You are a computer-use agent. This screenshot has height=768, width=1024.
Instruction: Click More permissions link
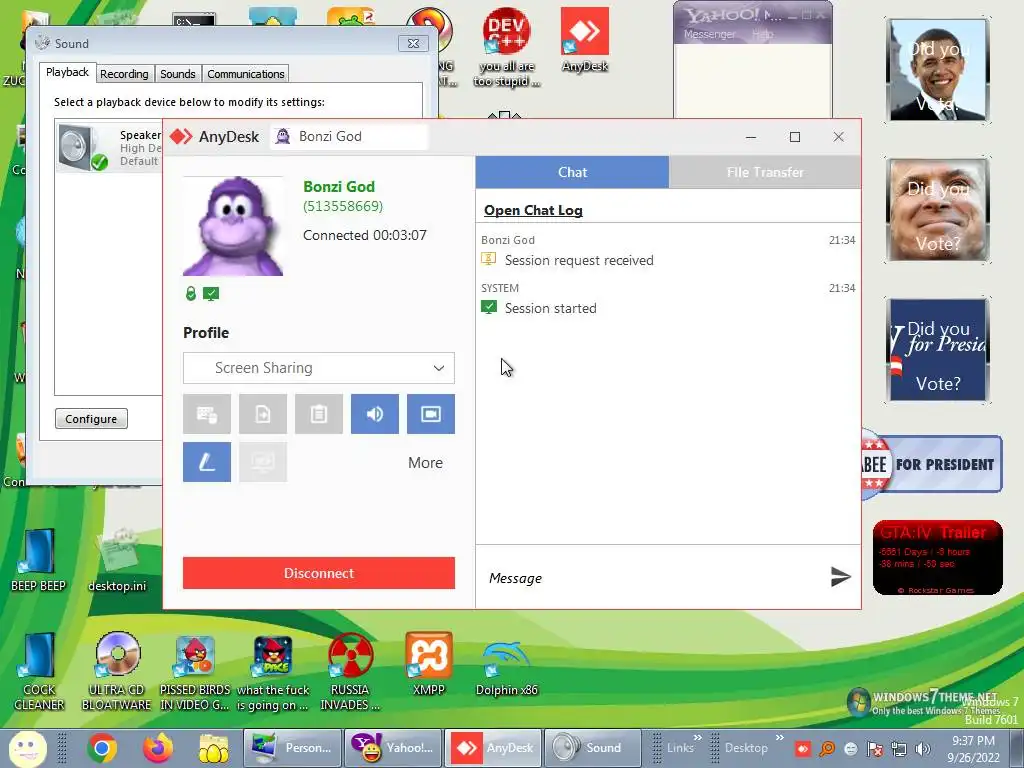[x=425, y=463]
